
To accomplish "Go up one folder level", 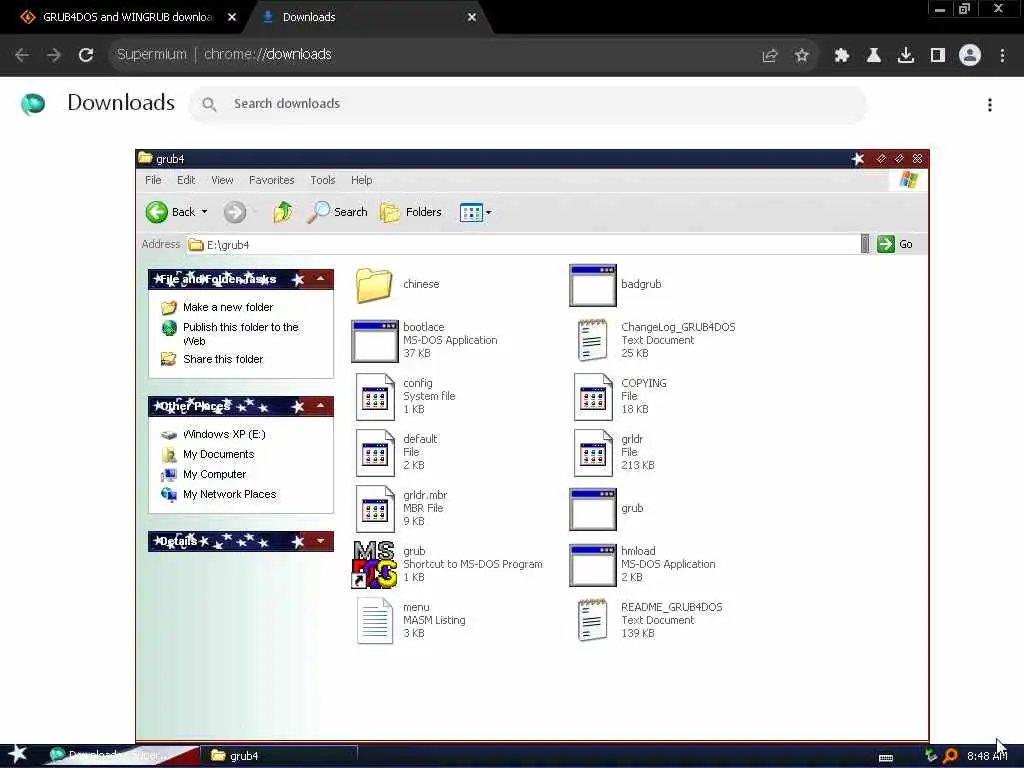I will (x=283, y=212).
